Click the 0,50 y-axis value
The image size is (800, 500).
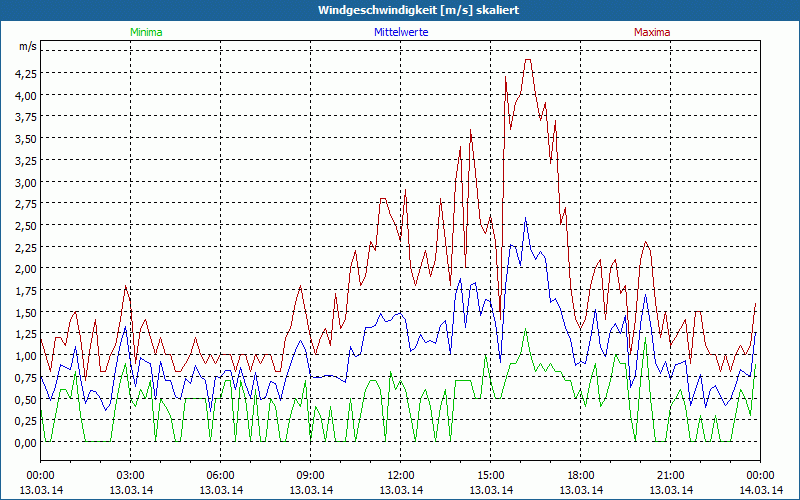click(x=26, y=399)
